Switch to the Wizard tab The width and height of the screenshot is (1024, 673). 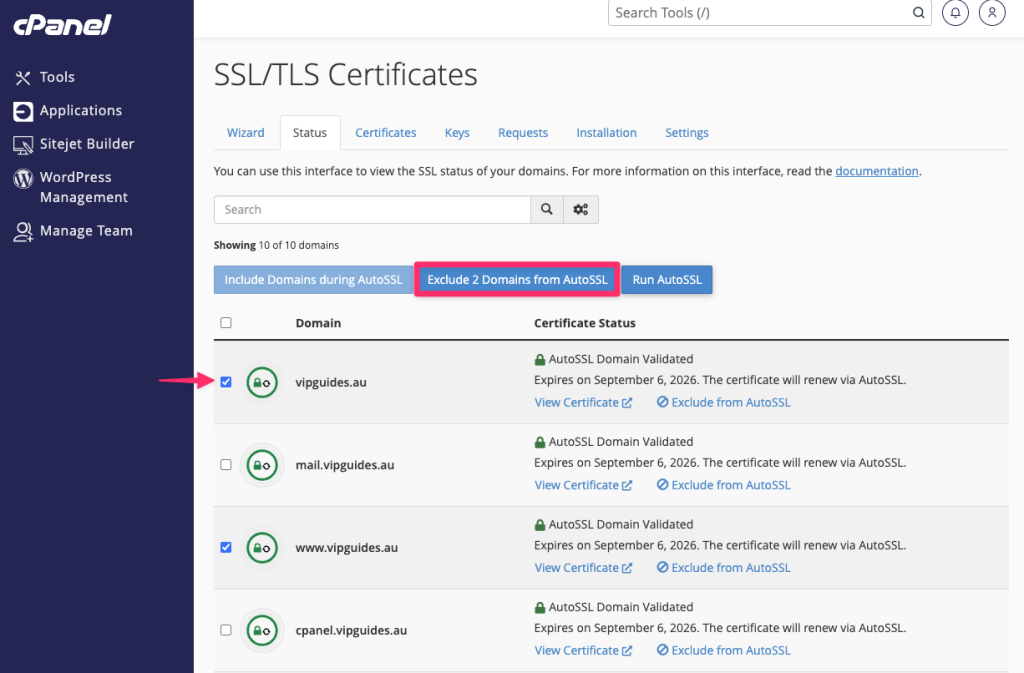tap(246, 133)
